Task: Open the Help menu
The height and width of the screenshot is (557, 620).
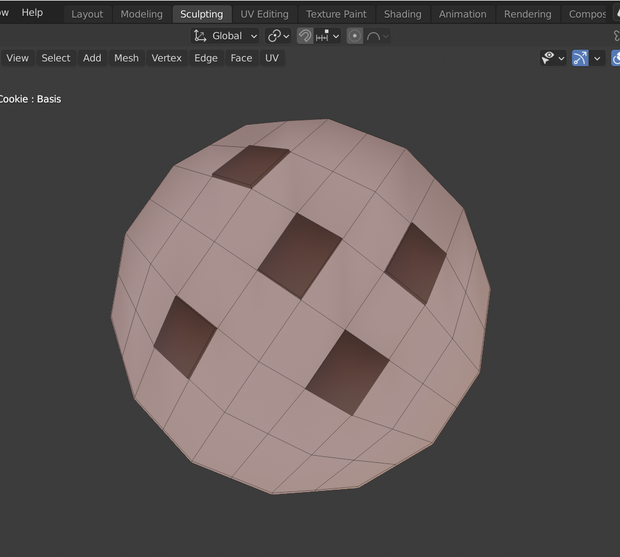Action: [x=32, y=13]
